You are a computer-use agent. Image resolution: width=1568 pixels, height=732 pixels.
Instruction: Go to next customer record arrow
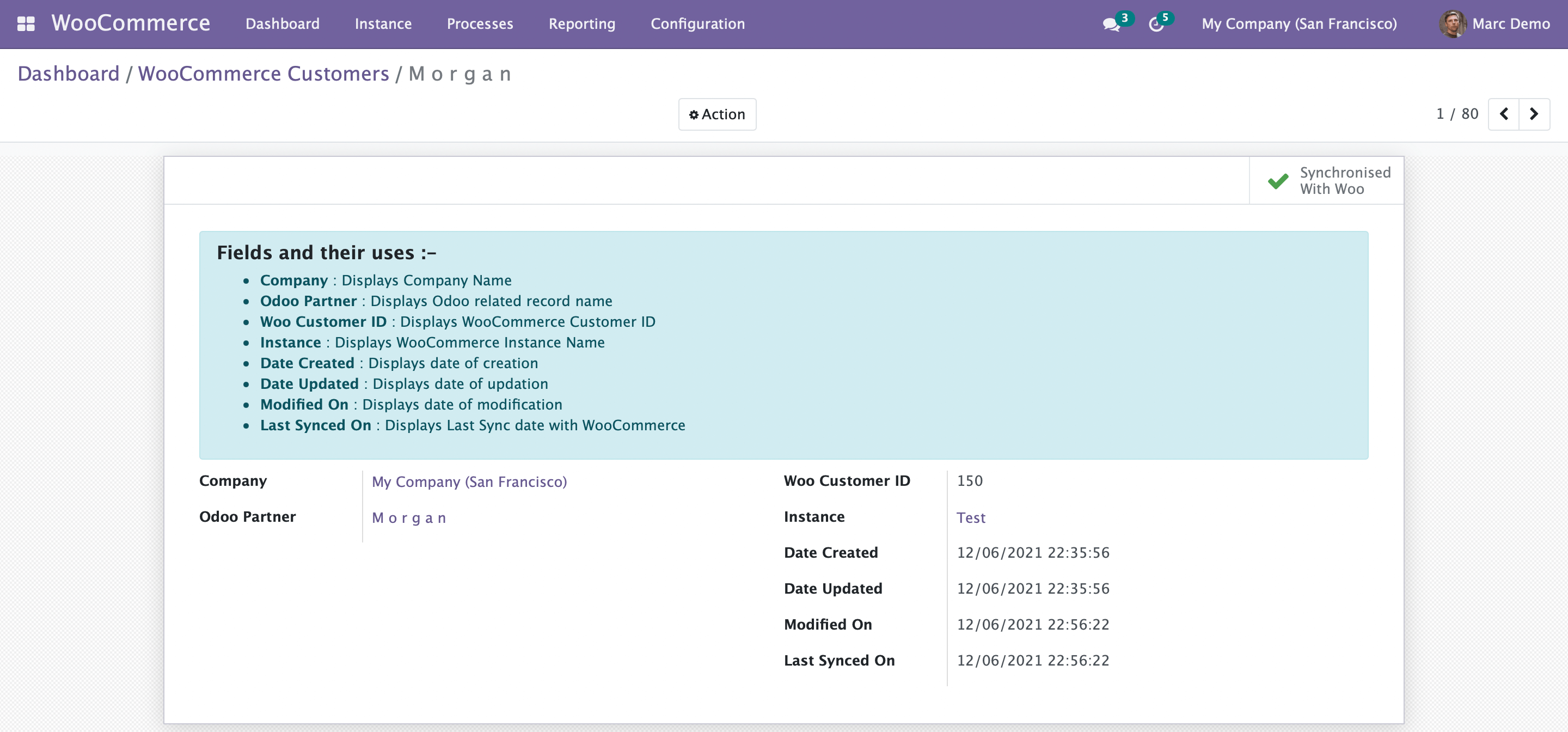click(x=1534, y=114)
